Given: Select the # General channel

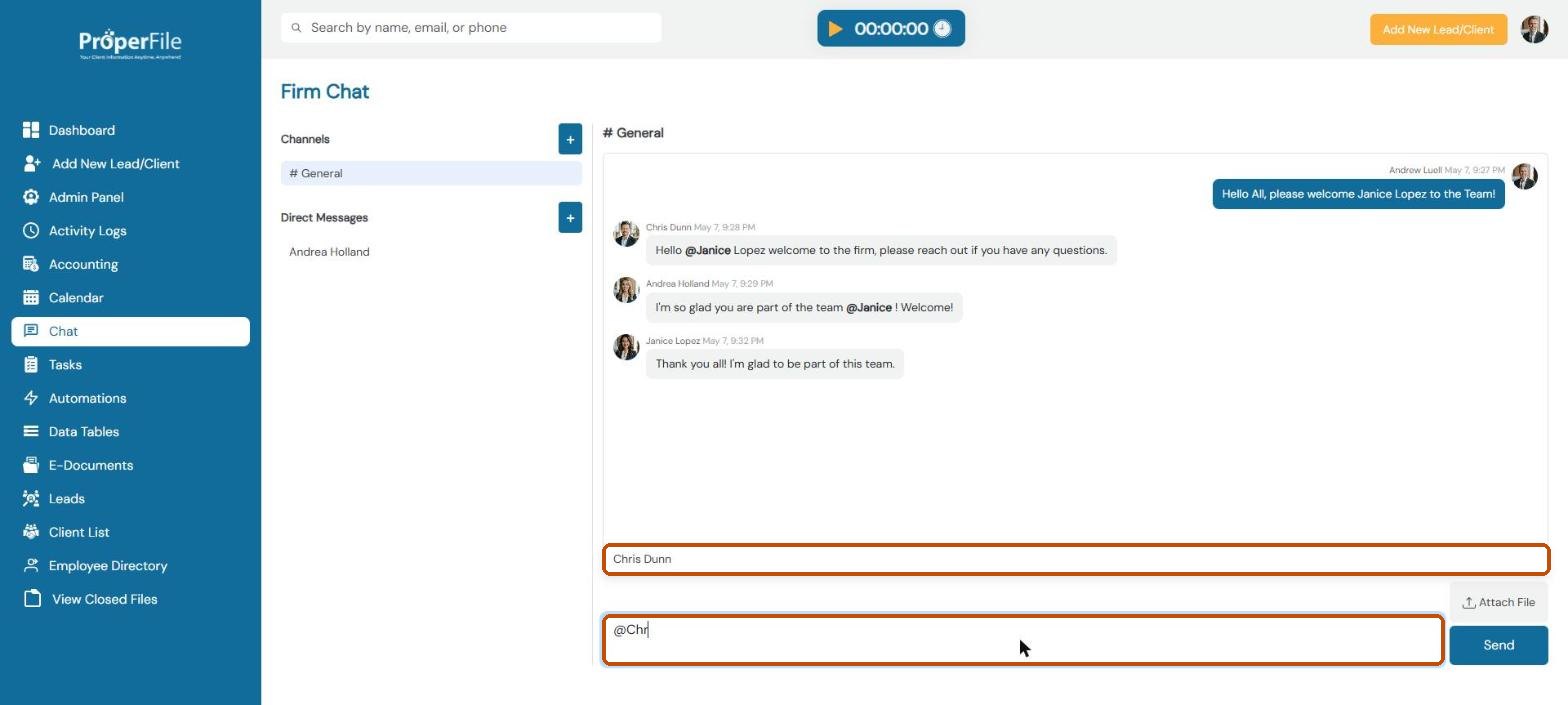Looking at the screenshot, I should (x=431, y=173).
